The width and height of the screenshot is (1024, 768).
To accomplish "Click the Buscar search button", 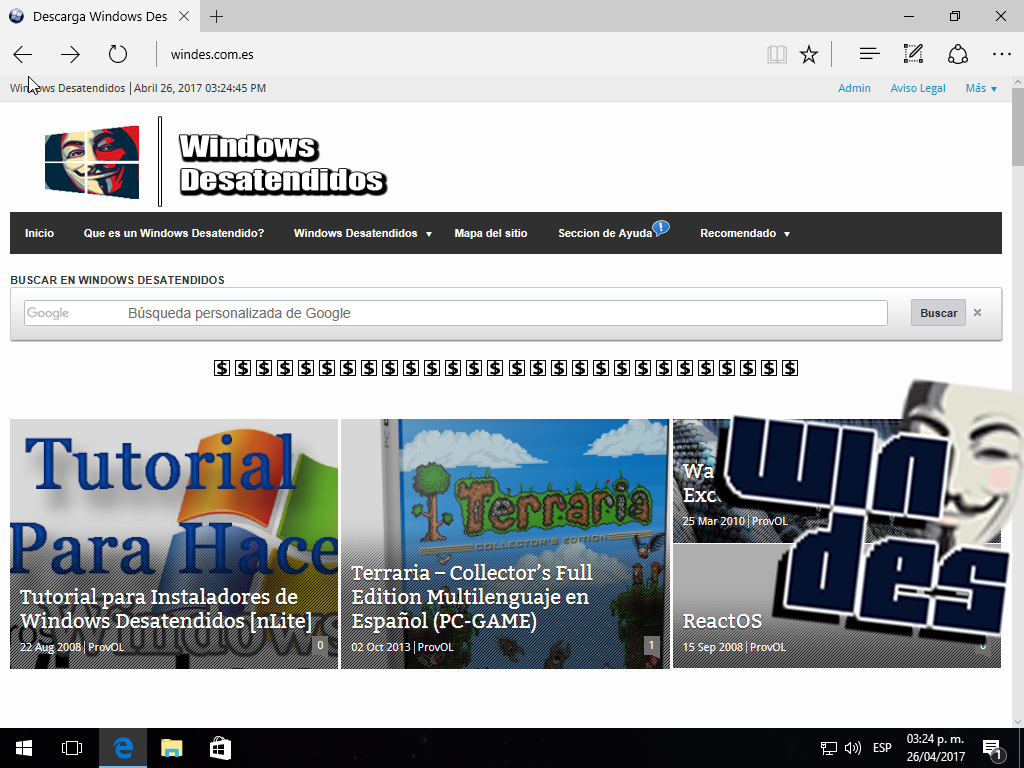I will pyautogui.click(x=938, y=313).
